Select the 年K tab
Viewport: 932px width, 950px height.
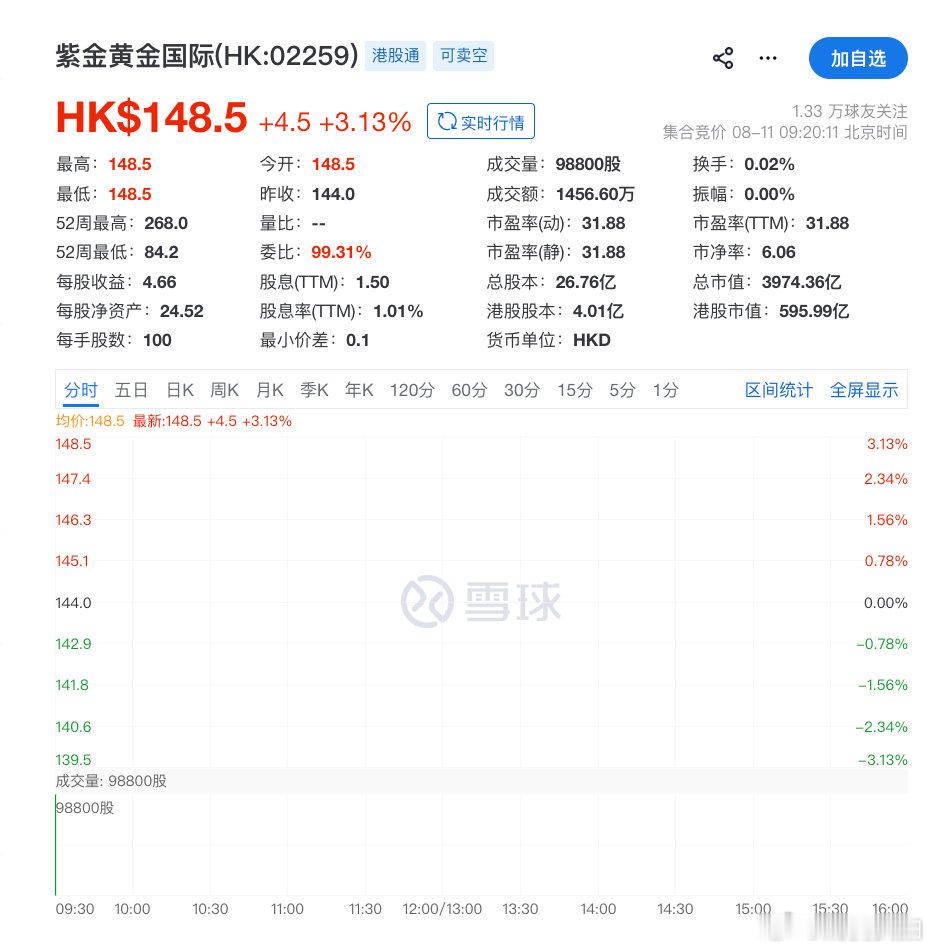coord(359,390)
